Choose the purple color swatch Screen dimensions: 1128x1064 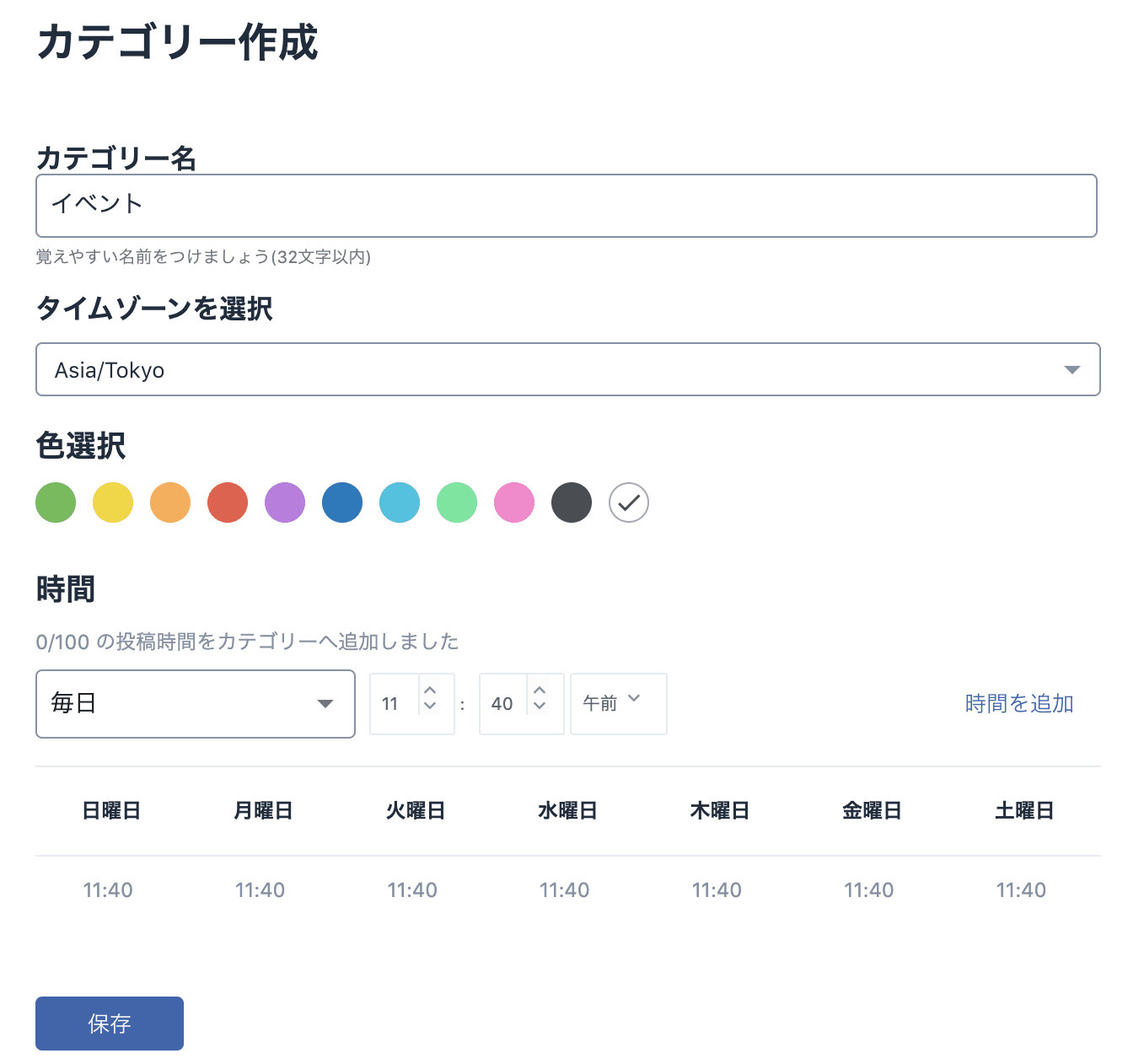(x=285, y=502)
